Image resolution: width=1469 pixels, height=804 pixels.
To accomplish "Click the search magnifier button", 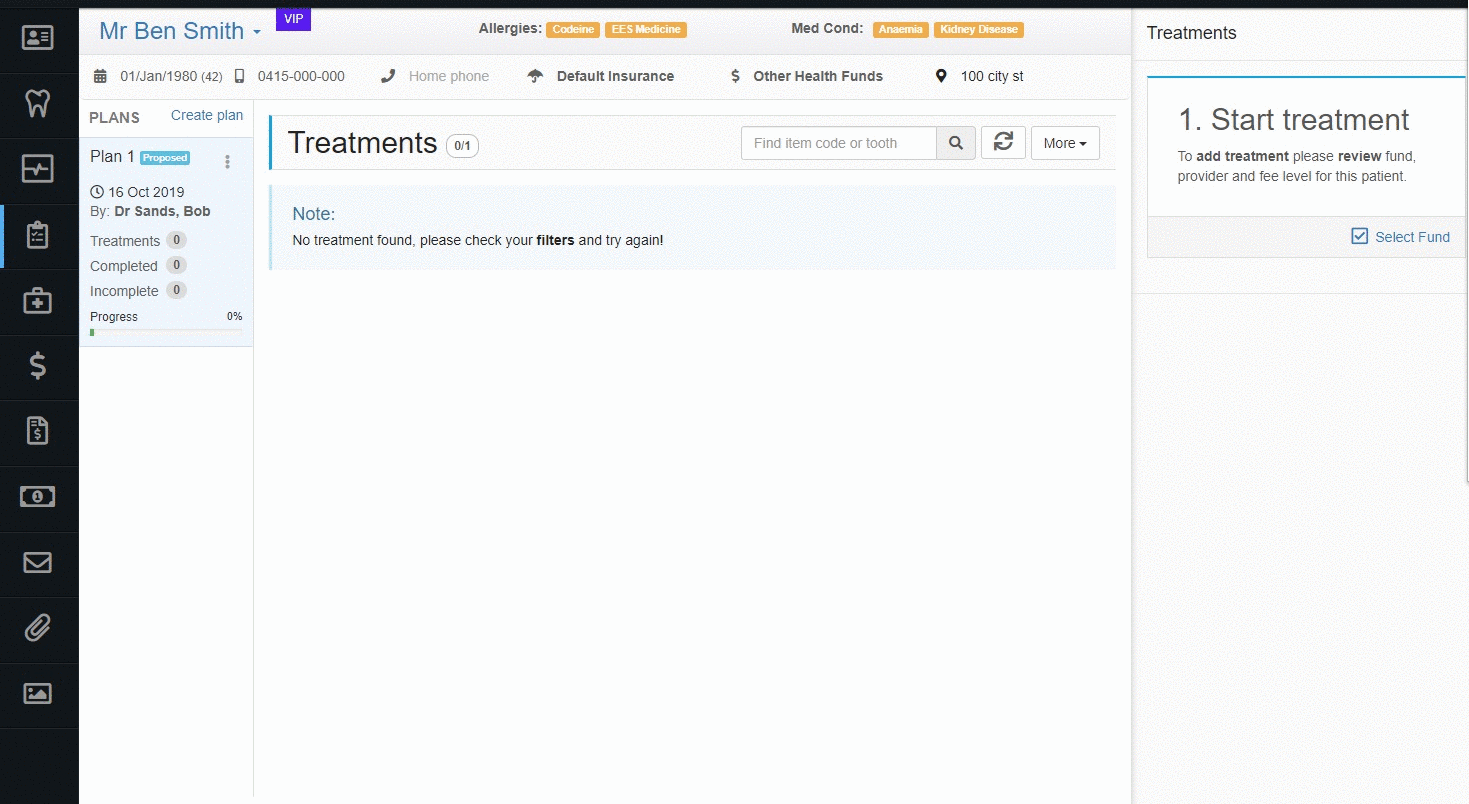I will pyautogui.click(x=956, y=143).
